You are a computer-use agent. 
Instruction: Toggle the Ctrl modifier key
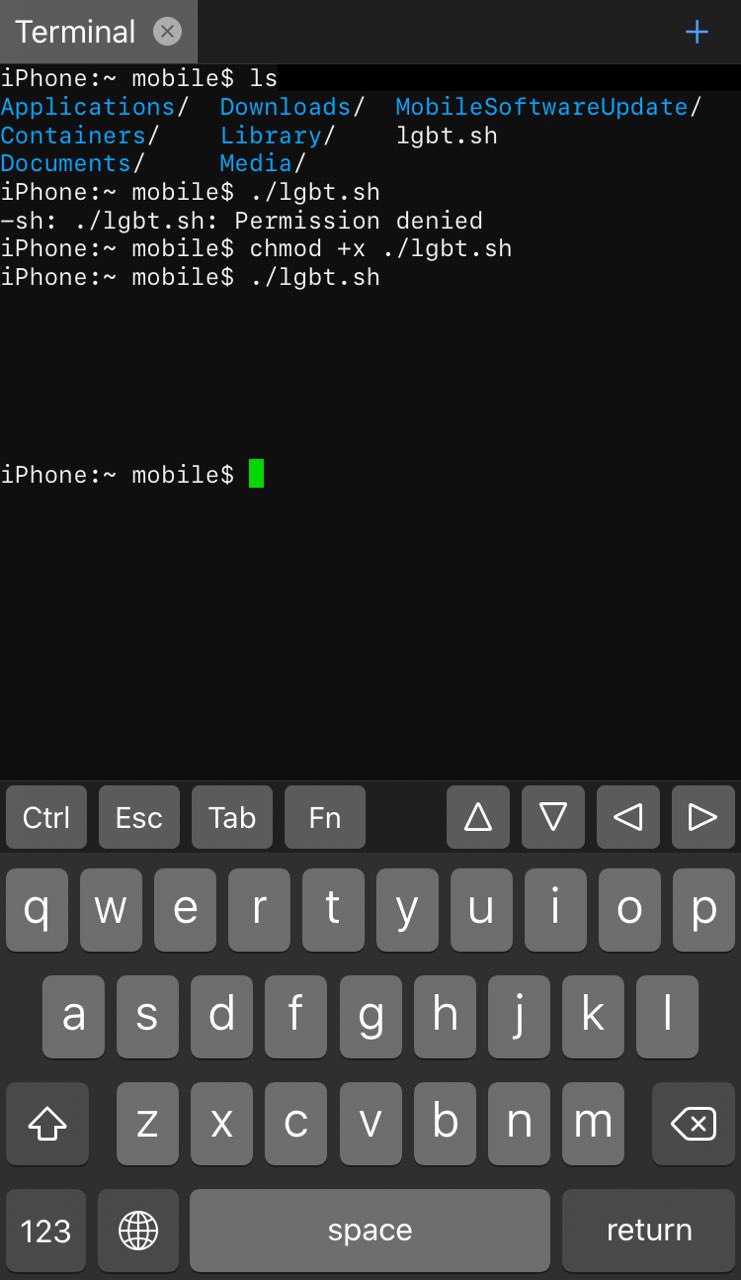46,817
